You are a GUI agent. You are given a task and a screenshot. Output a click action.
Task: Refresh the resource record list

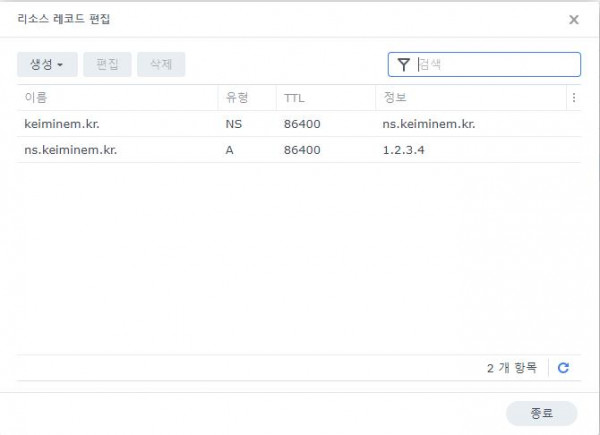(563, 368)
